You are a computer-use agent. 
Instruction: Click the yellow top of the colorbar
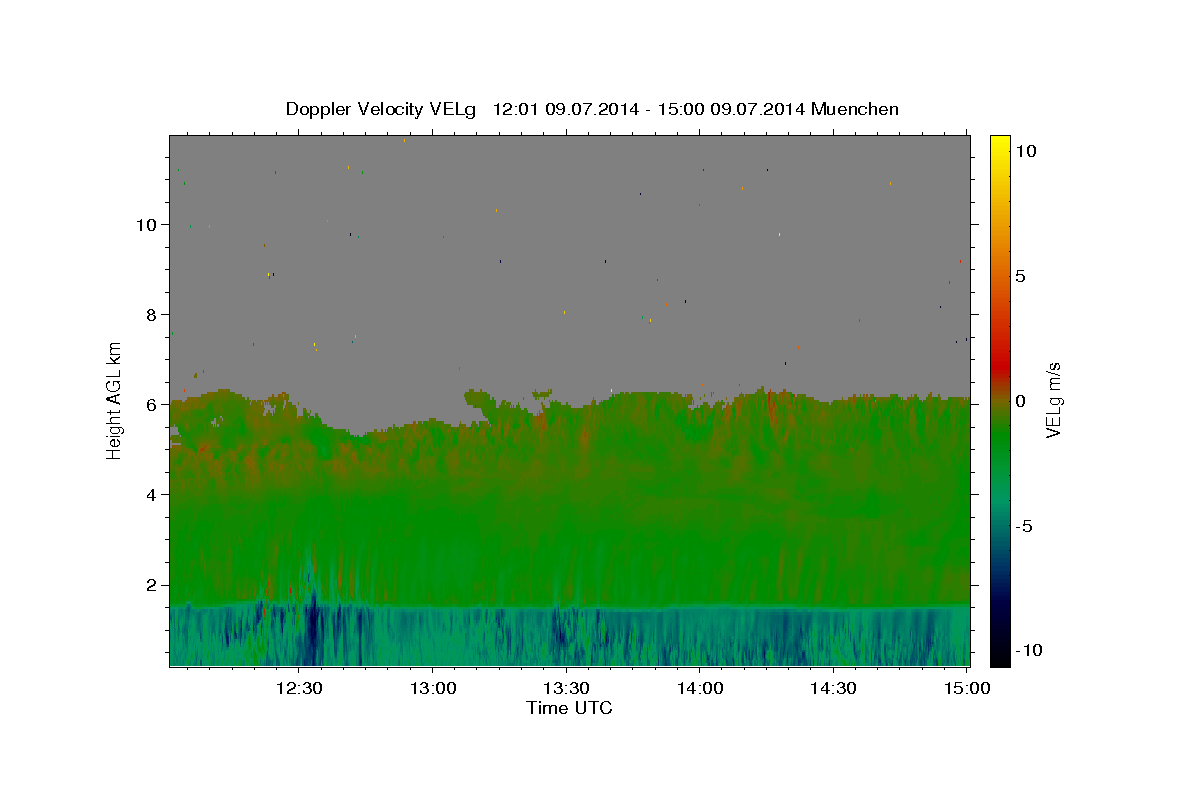[999, 143]
